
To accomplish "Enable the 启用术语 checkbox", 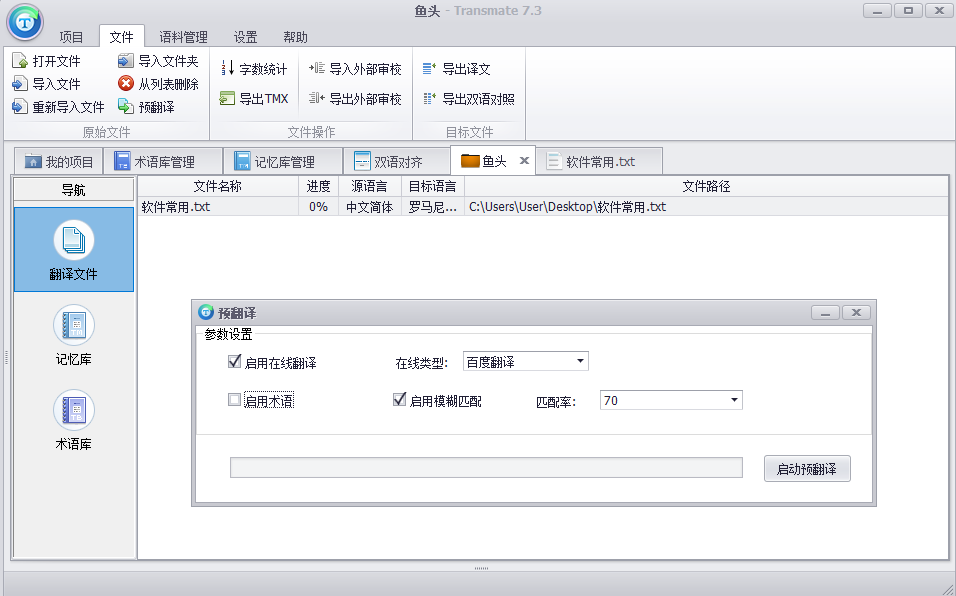I will pyautogui.click(x=235, y=400).
